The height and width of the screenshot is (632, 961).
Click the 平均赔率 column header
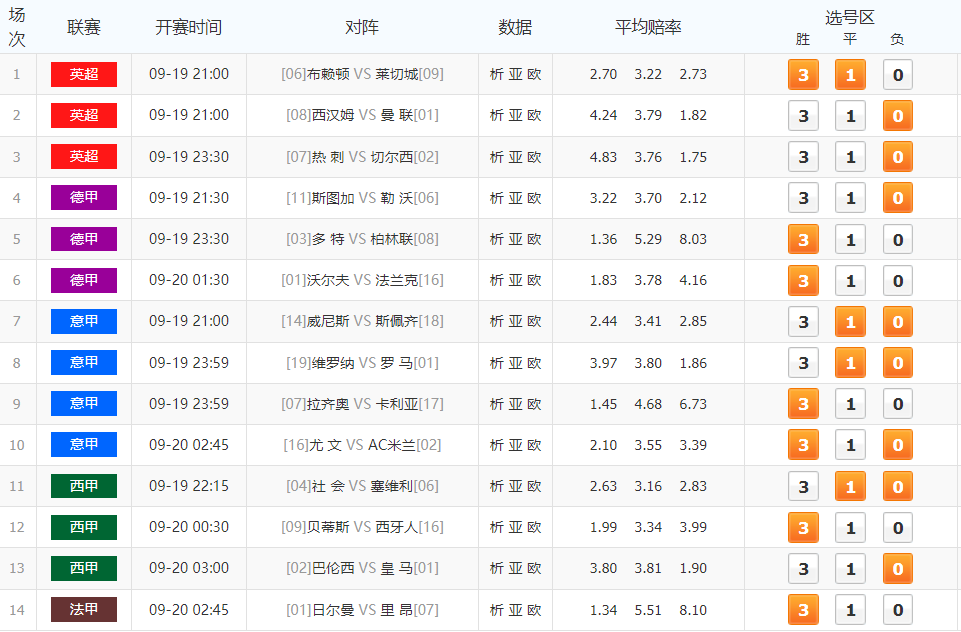[648, 28]
